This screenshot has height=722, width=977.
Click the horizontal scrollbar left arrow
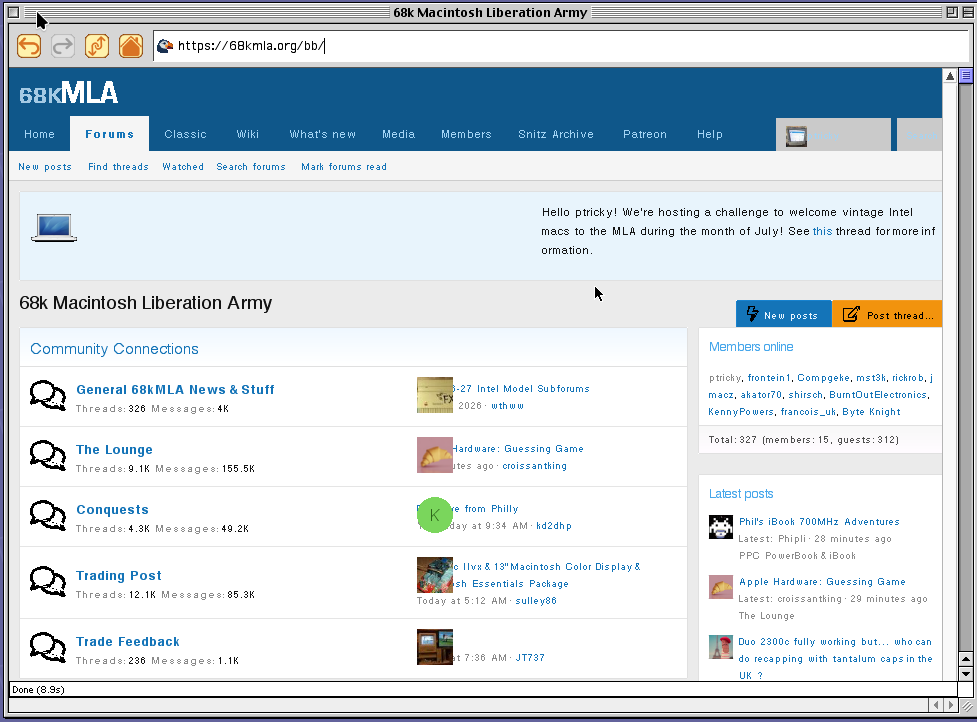click(935, 705)
